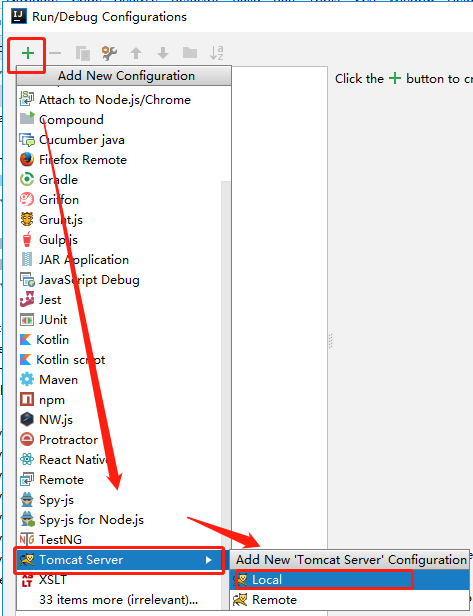Click the Copy Configuration toolbar icon
Screen dimensions: 473x616
tap(82, 53)
